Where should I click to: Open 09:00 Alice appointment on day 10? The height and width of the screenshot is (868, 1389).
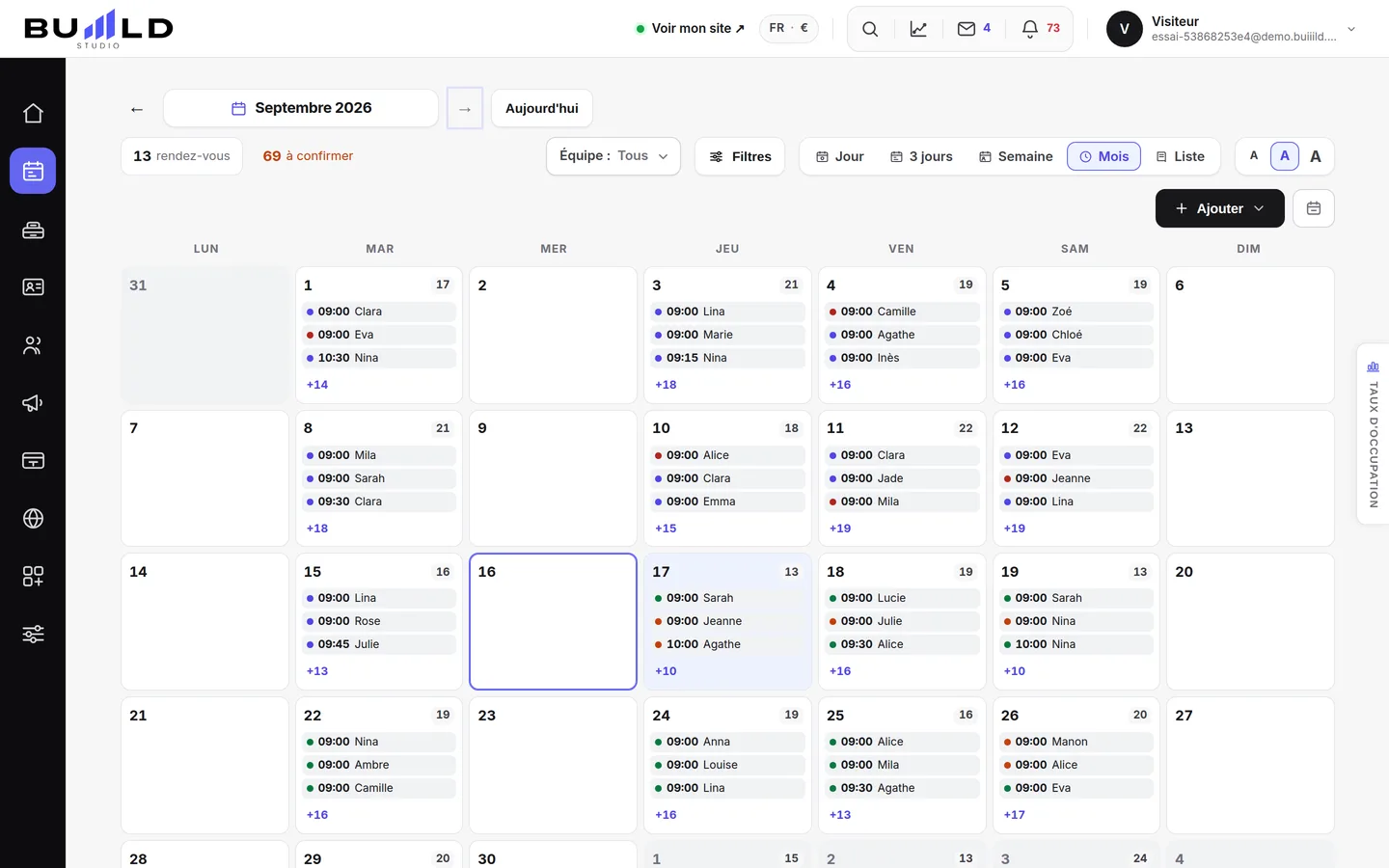click(x=727, y=455)
